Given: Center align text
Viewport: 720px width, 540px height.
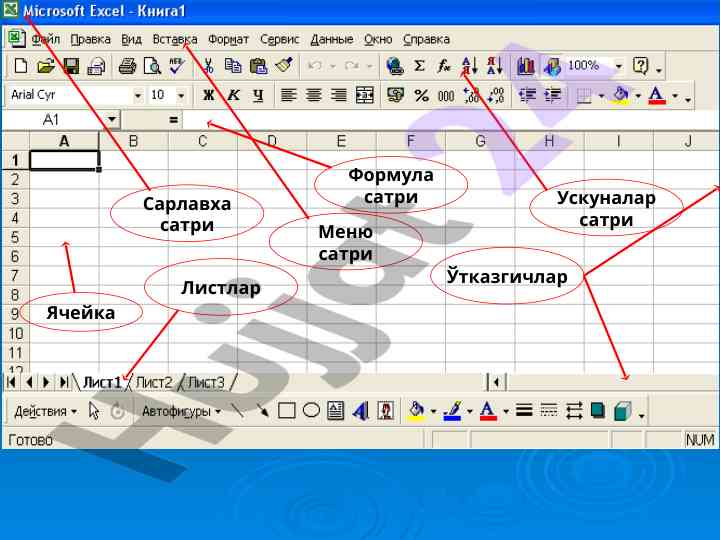Looking at the screenshot, I should 314,95.
